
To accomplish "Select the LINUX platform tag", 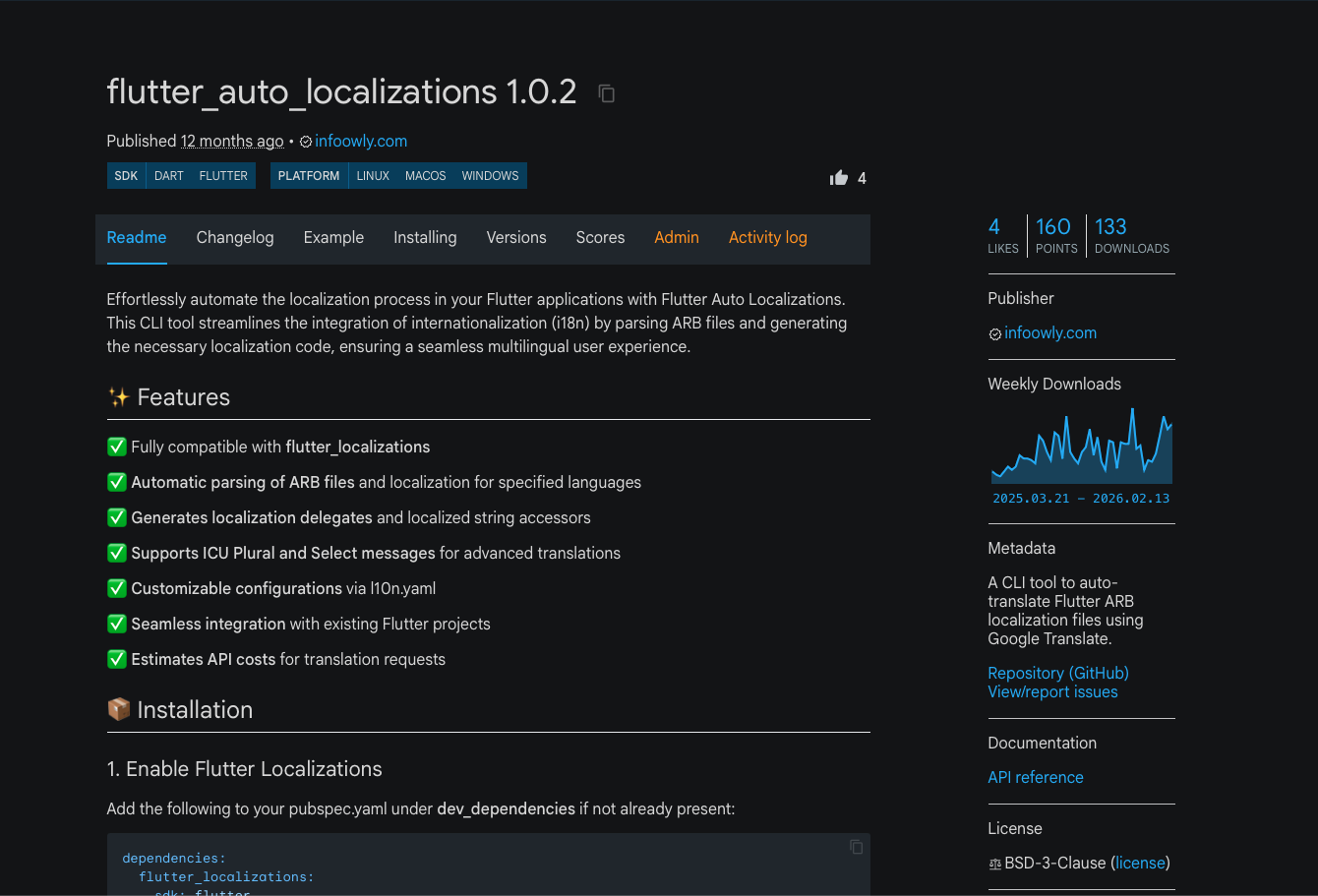I will point(373,175).
